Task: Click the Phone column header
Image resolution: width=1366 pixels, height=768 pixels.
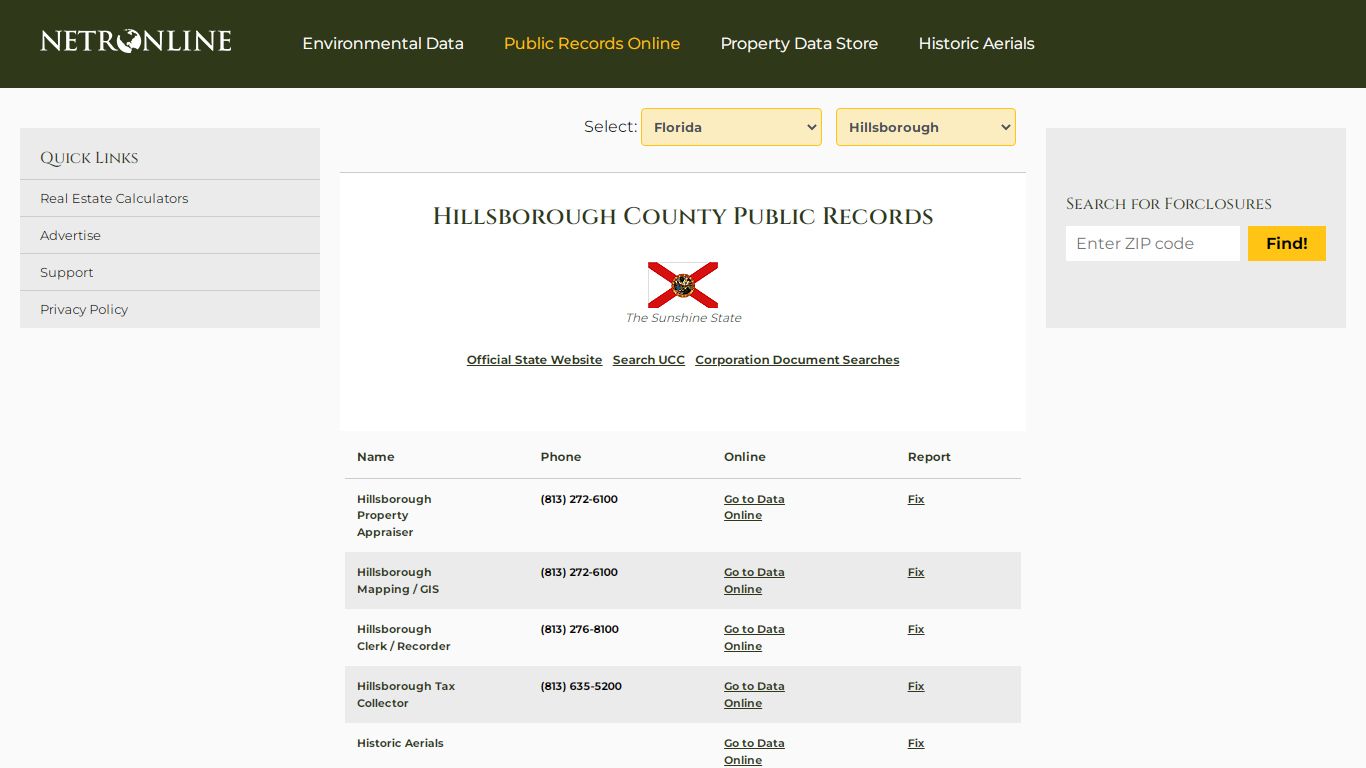Action: tap(561, 457)
